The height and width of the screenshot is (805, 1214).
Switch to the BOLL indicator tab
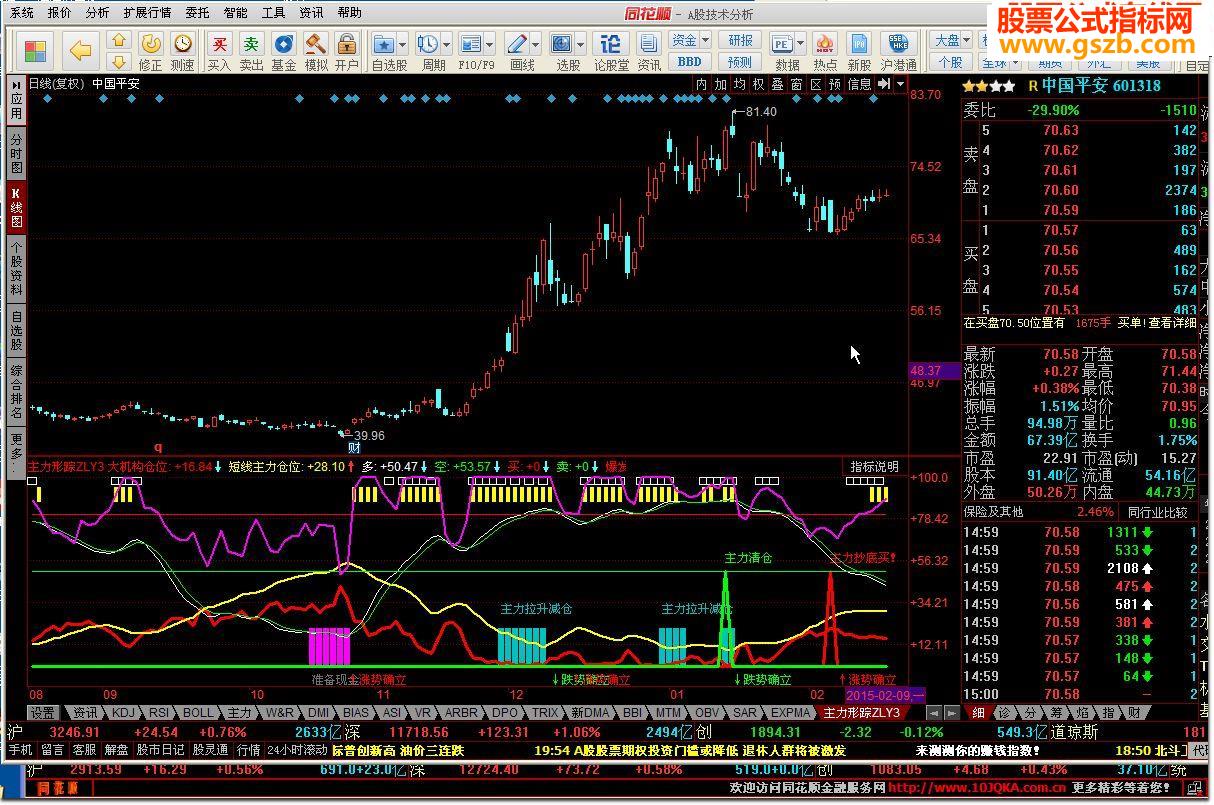point(198,713)
